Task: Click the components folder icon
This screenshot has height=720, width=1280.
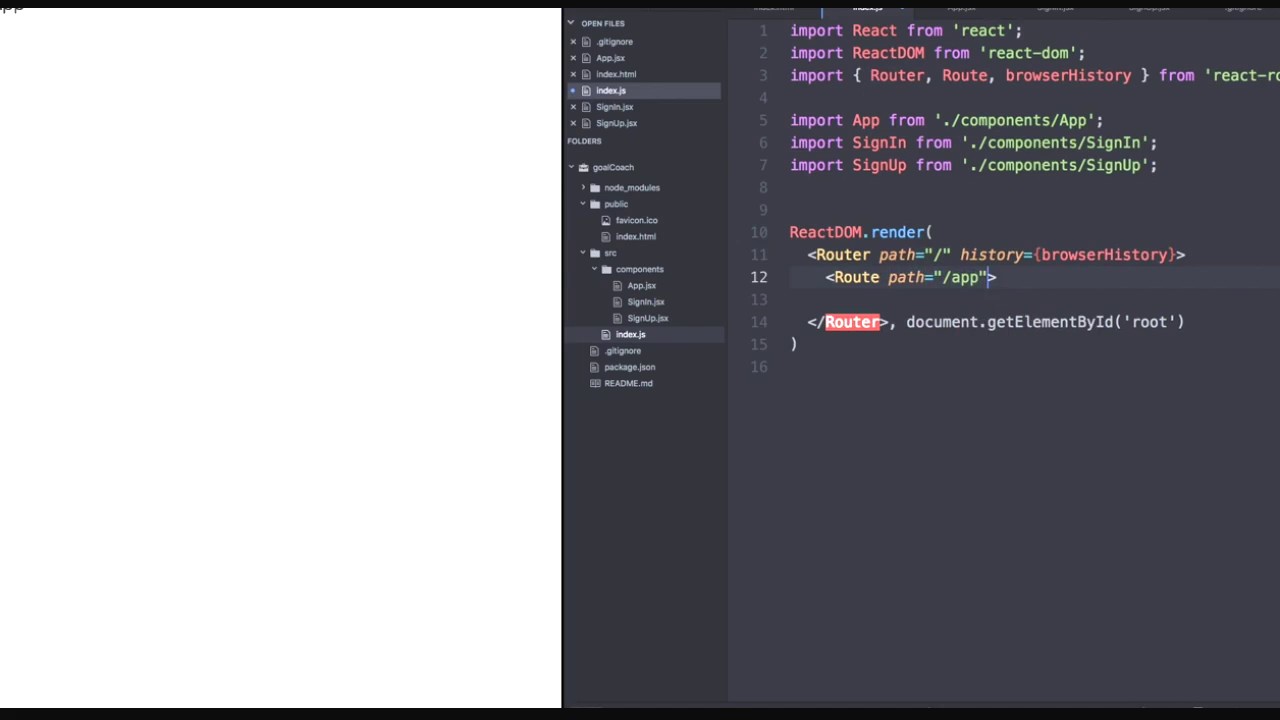Action: [606, 269]
